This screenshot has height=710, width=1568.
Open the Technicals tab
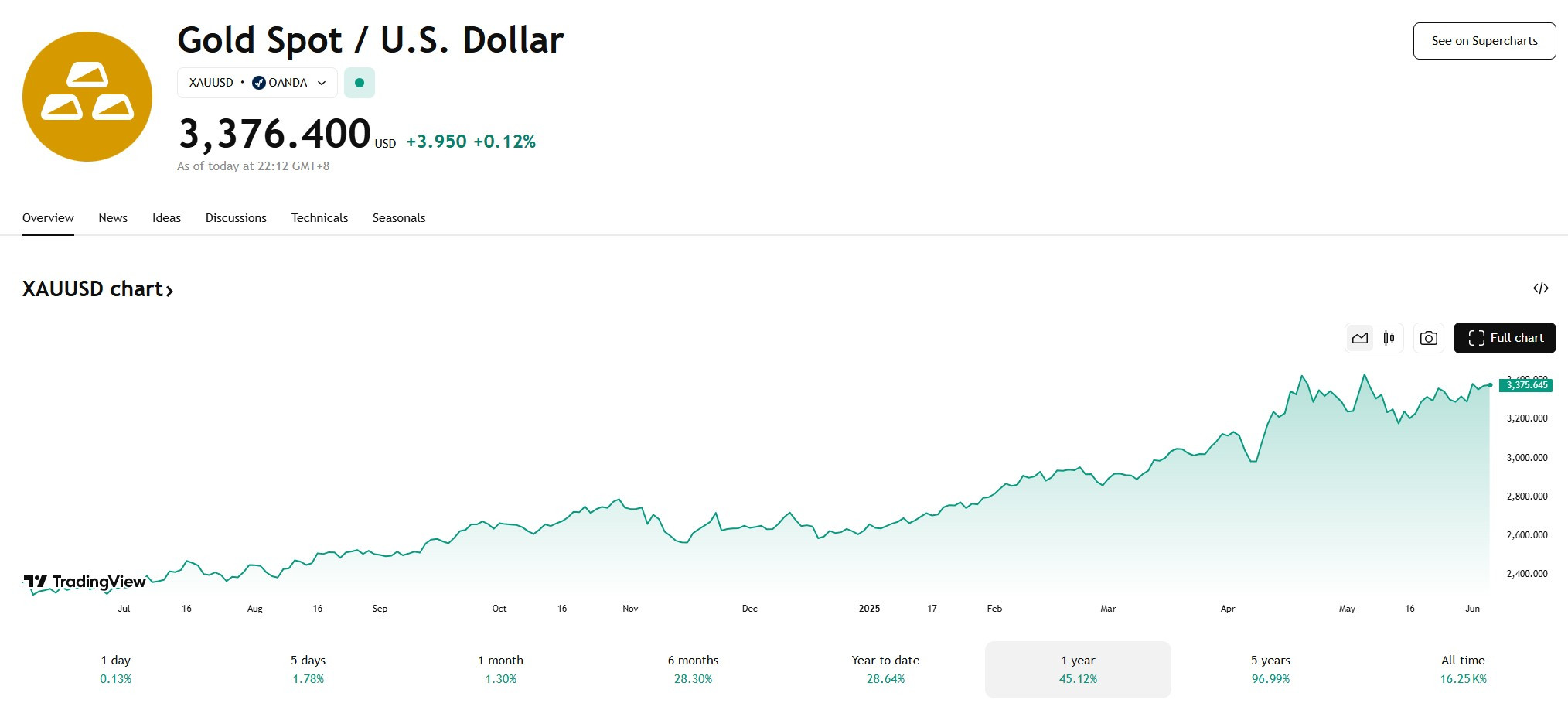[x=319, y=218]
